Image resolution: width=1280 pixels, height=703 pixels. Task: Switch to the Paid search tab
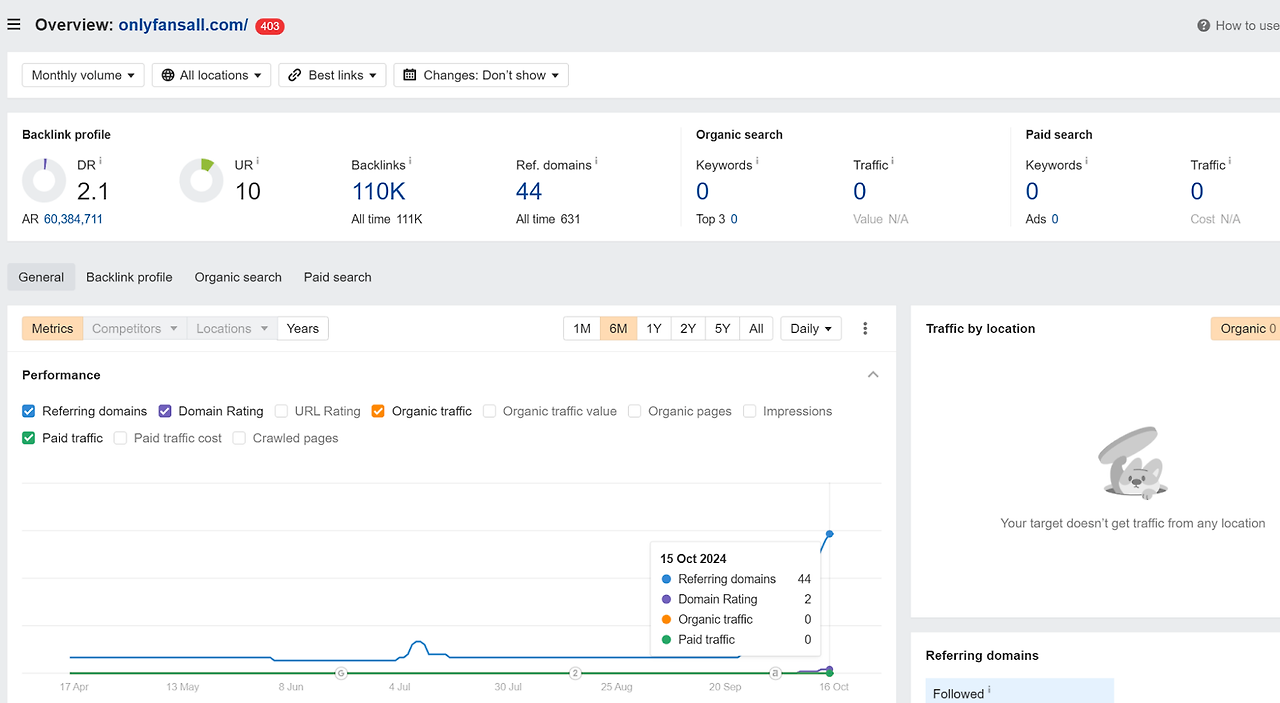338,277
